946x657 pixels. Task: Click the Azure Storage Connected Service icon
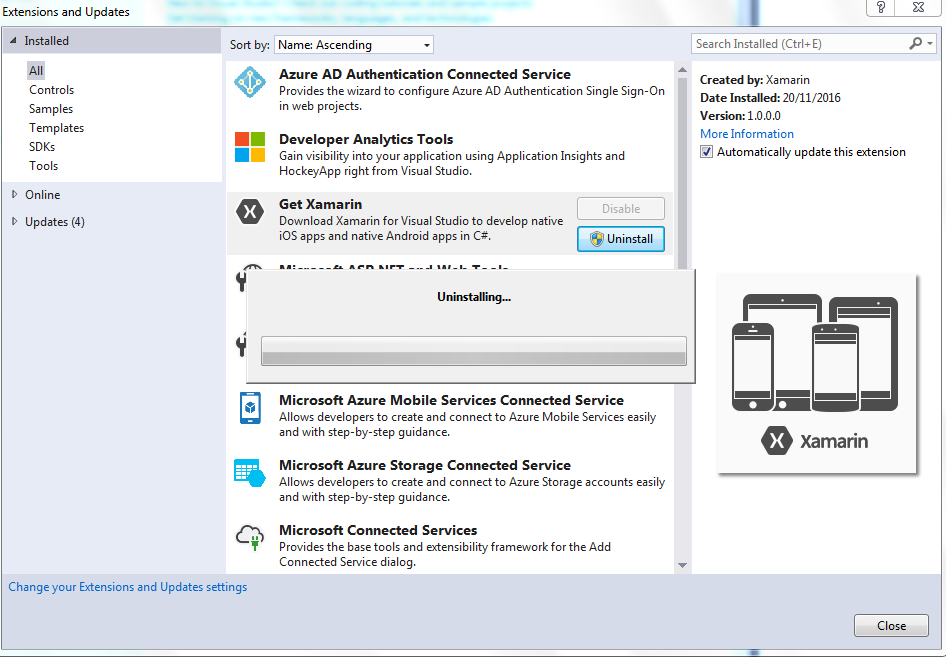pyautogui.click(x=250, y=472)
